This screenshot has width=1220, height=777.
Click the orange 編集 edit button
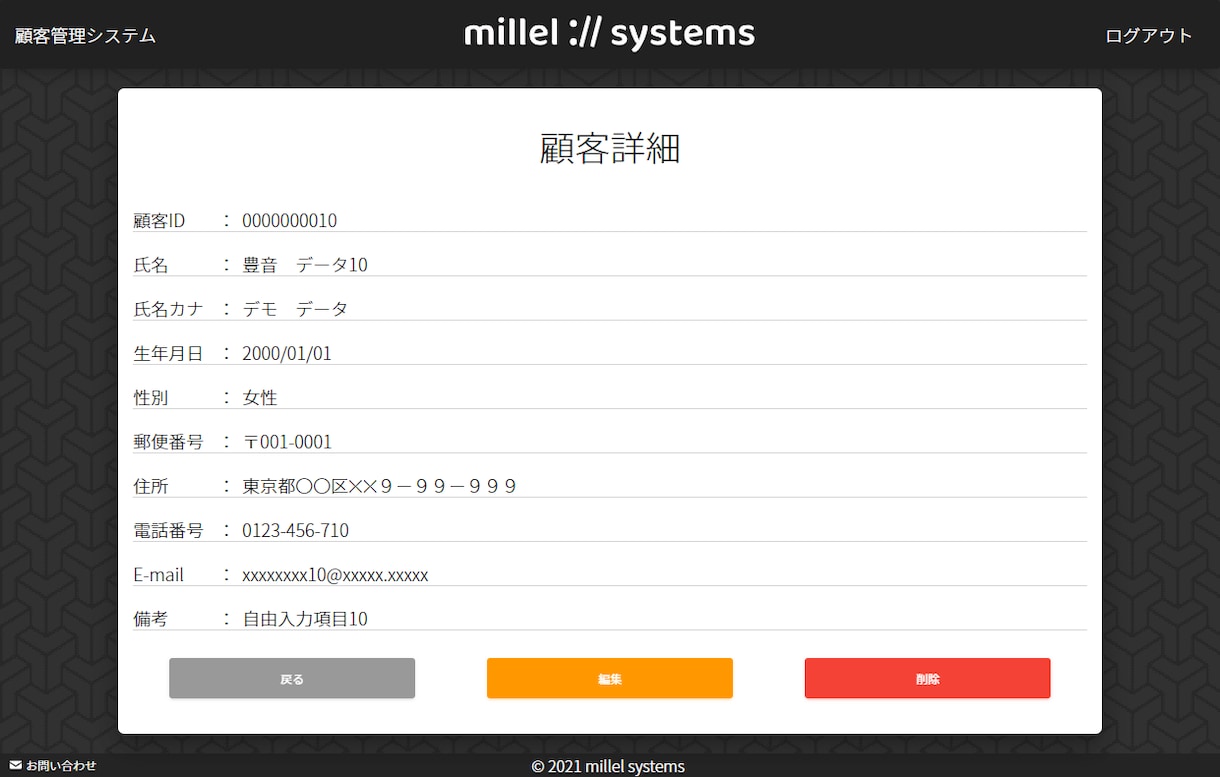tap(610, 678)
